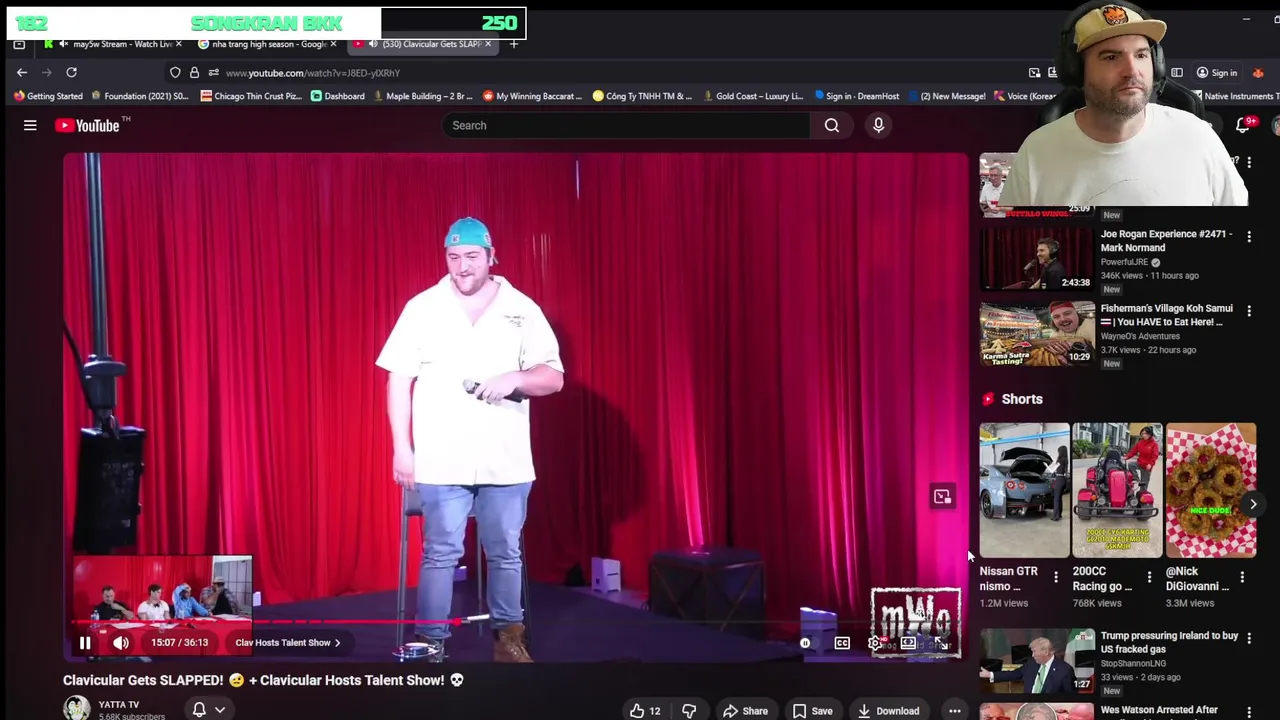Click the address bar URL
Viewport: 1280px width, 720px height.
[x=313, y=73]
